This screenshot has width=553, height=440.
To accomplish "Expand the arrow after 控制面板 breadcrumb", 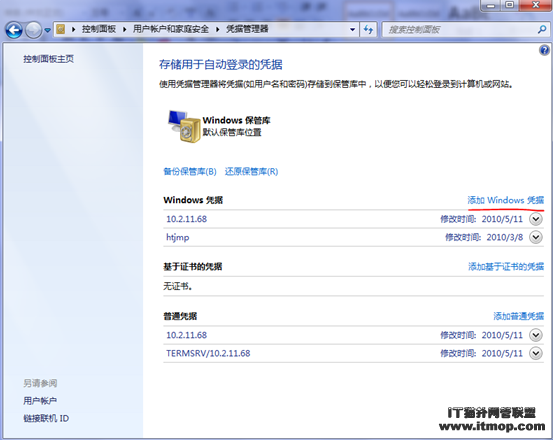I will 124,29.
